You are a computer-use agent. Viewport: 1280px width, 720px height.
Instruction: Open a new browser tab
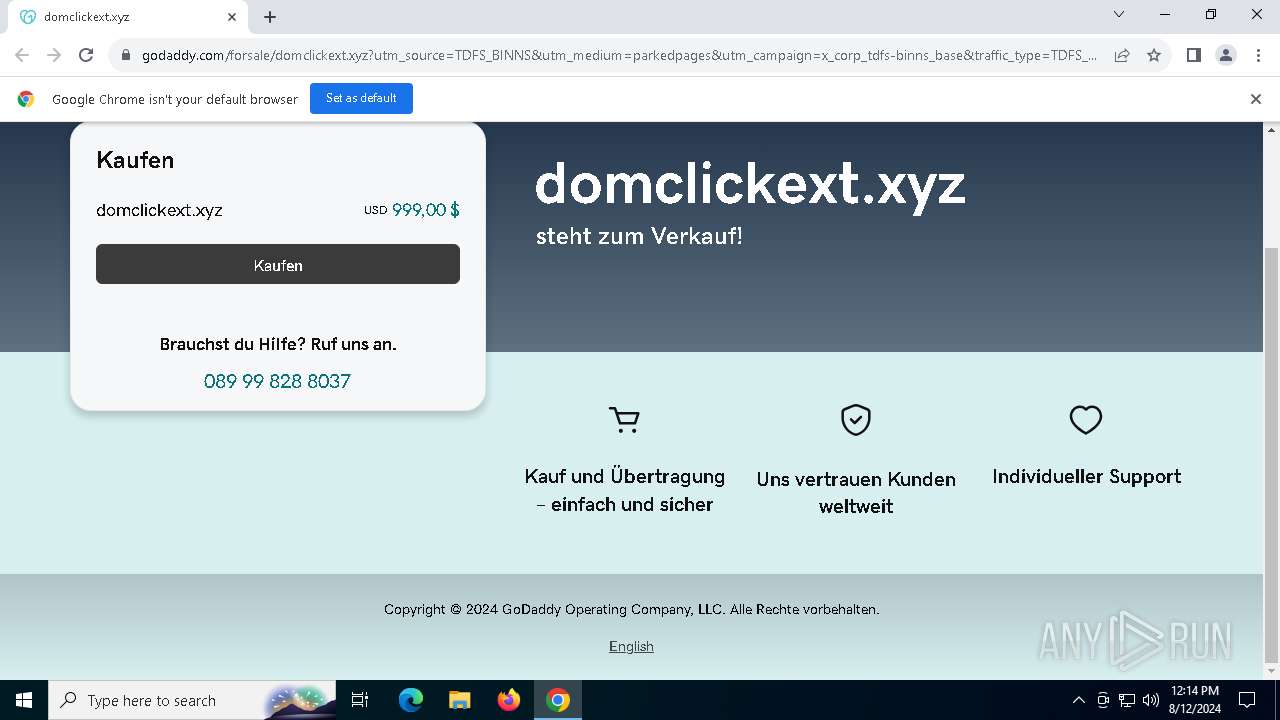pyautogui.click(x=270, y=17)
